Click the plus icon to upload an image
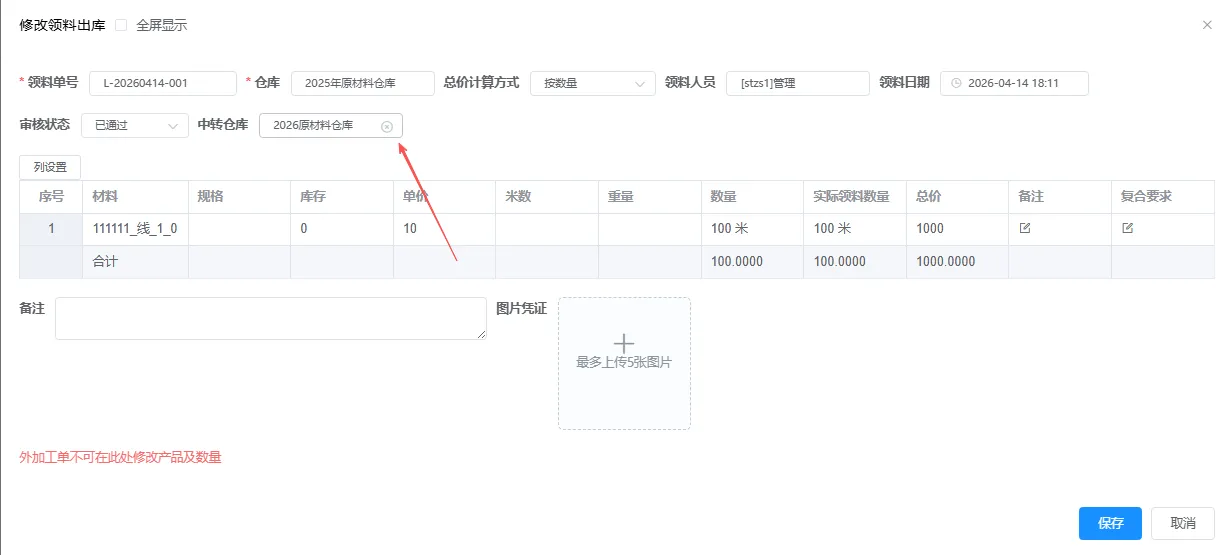This screenshot has width=1224, height=555. tap(623, 343)
